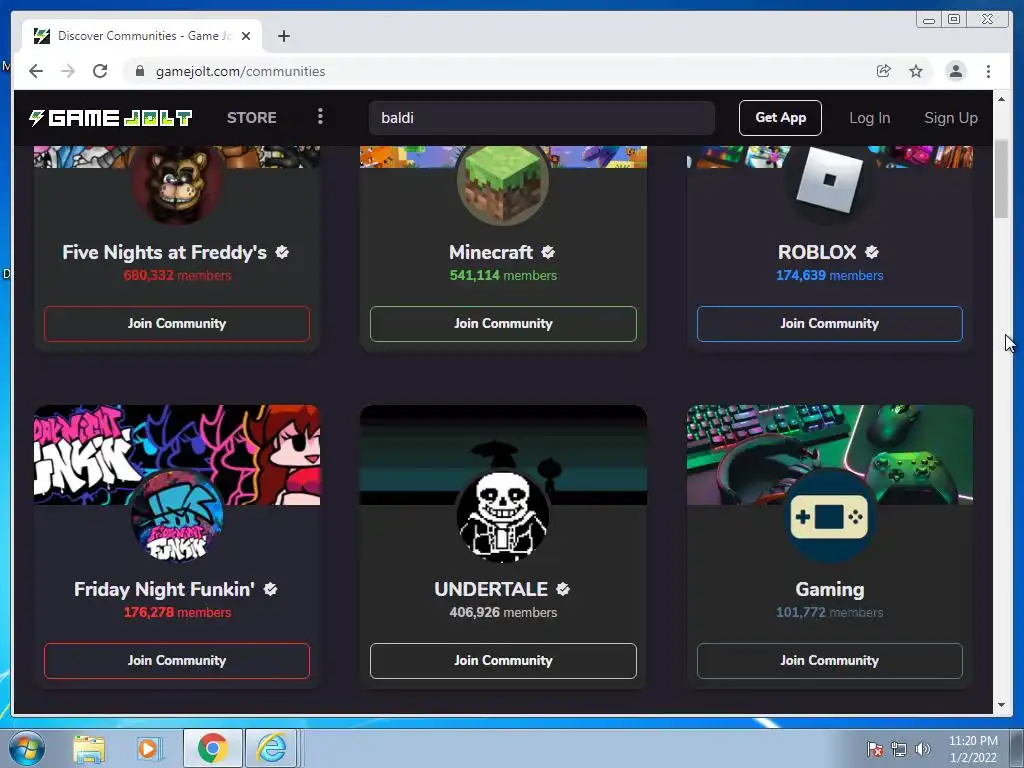Click '176,278 members' text
The image size is (1024, 768).
[x=177, y=613]
